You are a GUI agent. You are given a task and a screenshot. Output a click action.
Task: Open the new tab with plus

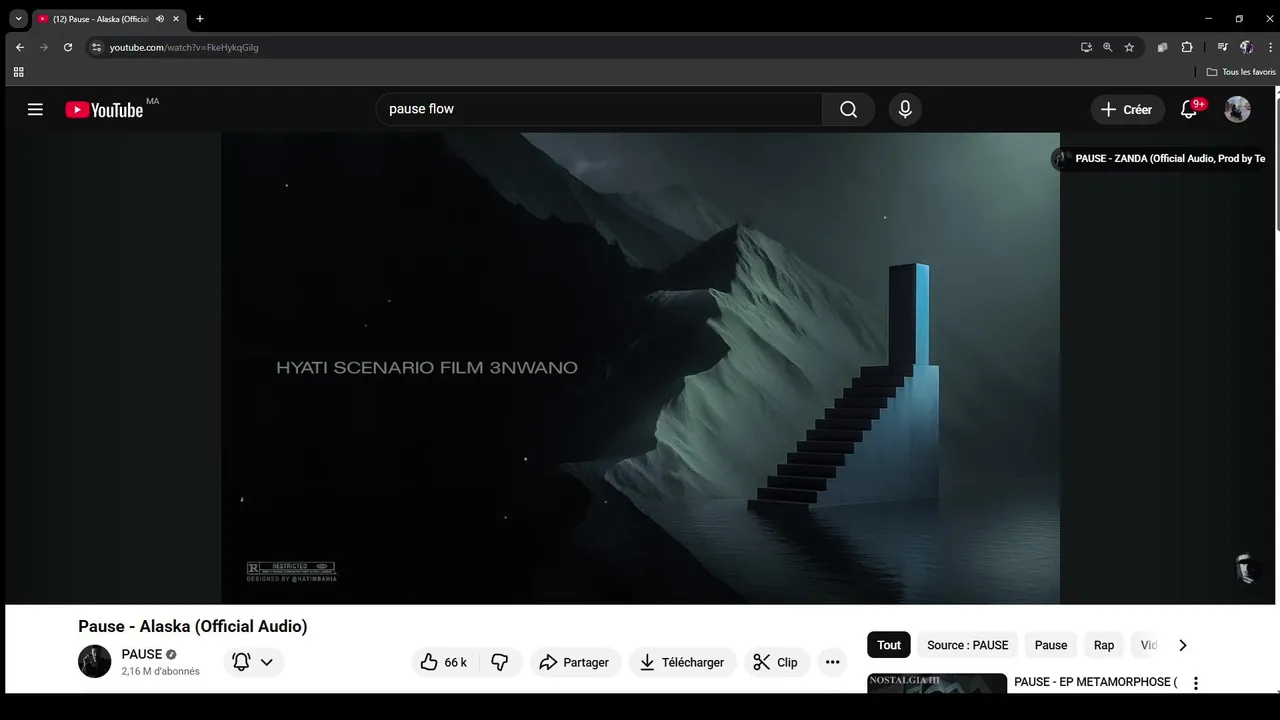pos(200,18)
